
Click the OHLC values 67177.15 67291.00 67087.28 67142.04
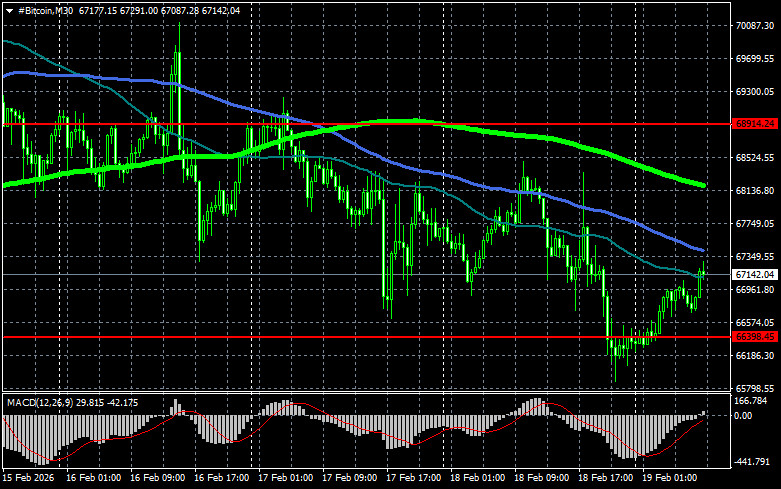pyautogui.click(x=159, y=10)
